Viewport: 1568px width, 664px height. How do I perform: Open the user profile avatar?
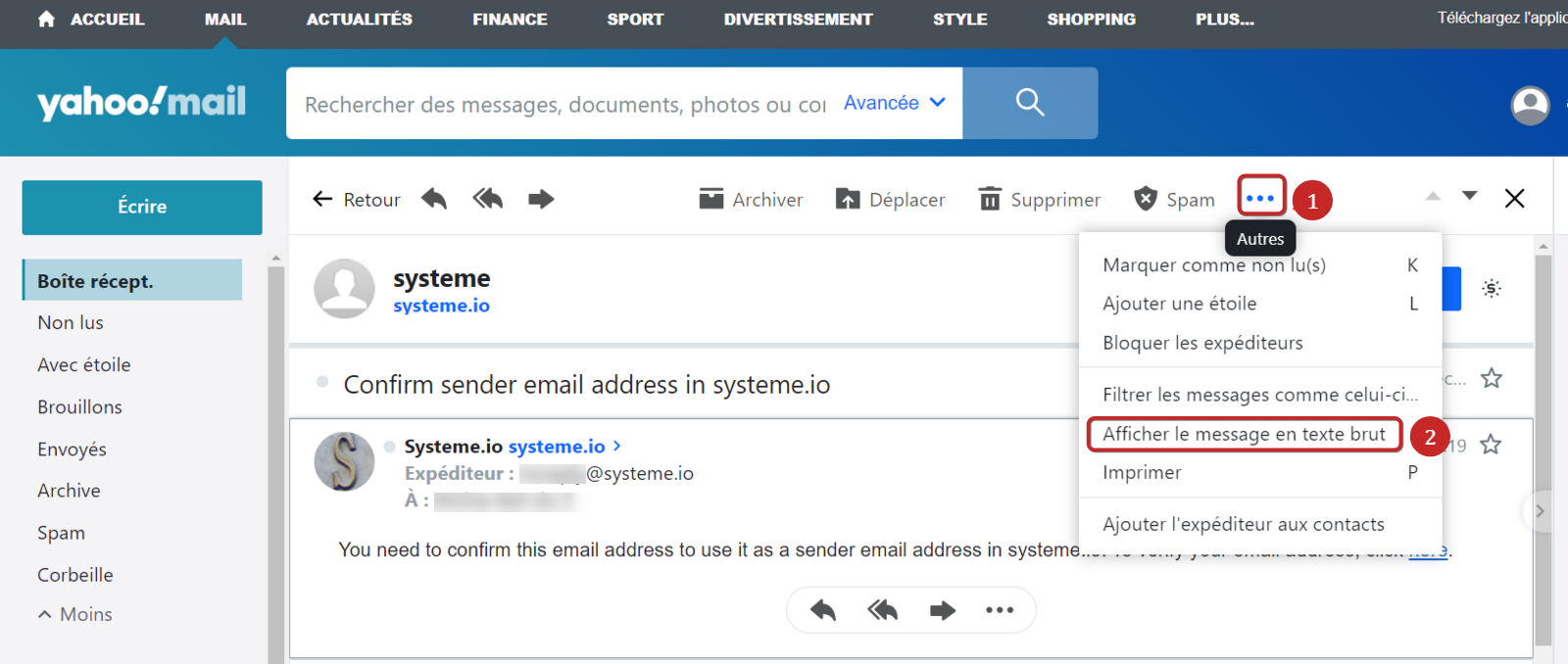1530,105
